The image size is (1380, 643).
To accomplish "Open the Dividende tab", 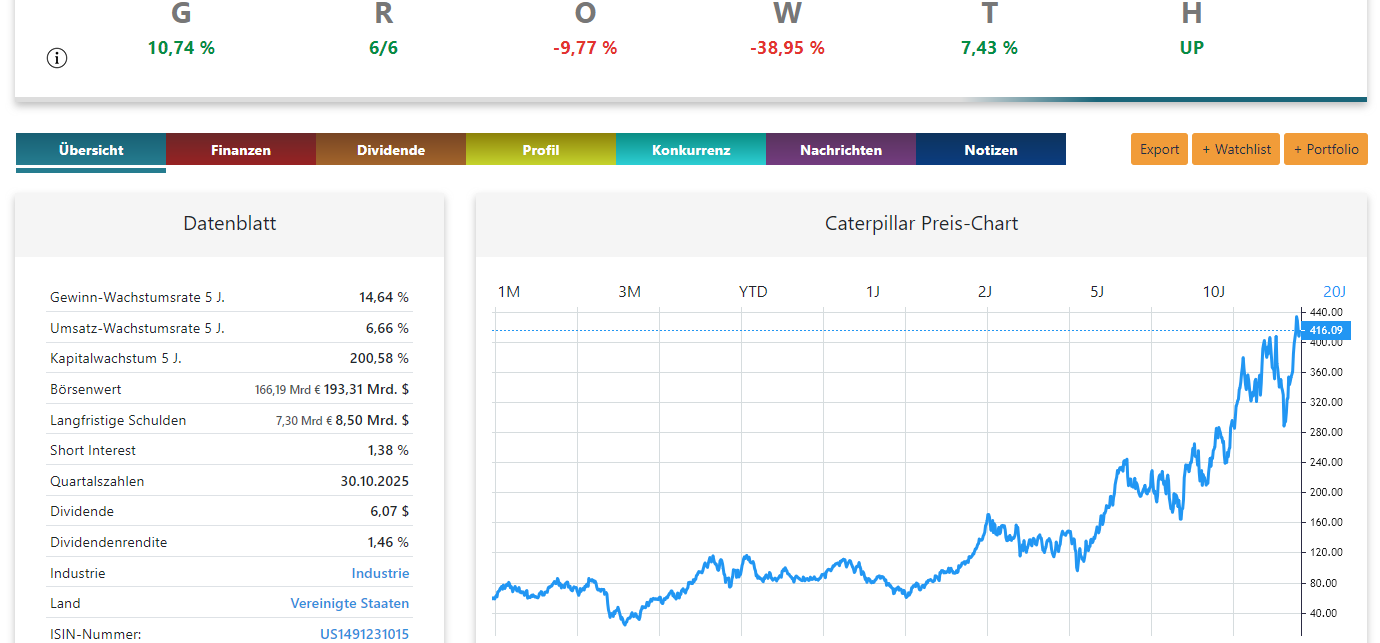I will (x=391, y=150).
